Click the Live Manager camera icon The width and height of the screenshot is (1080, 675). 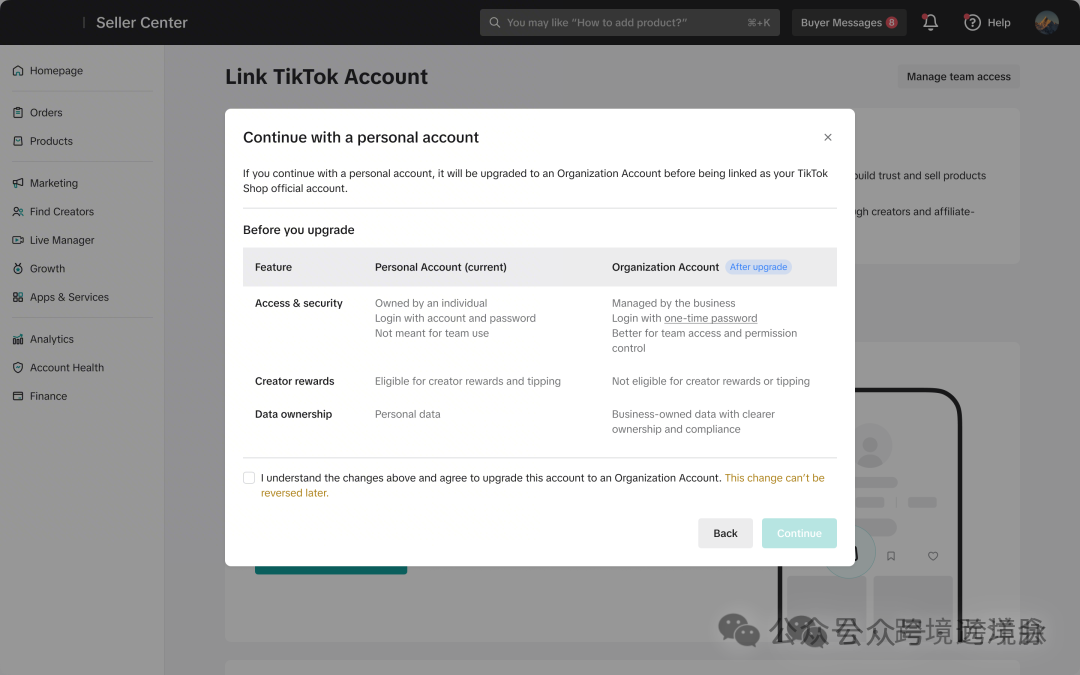coord(18,240)
